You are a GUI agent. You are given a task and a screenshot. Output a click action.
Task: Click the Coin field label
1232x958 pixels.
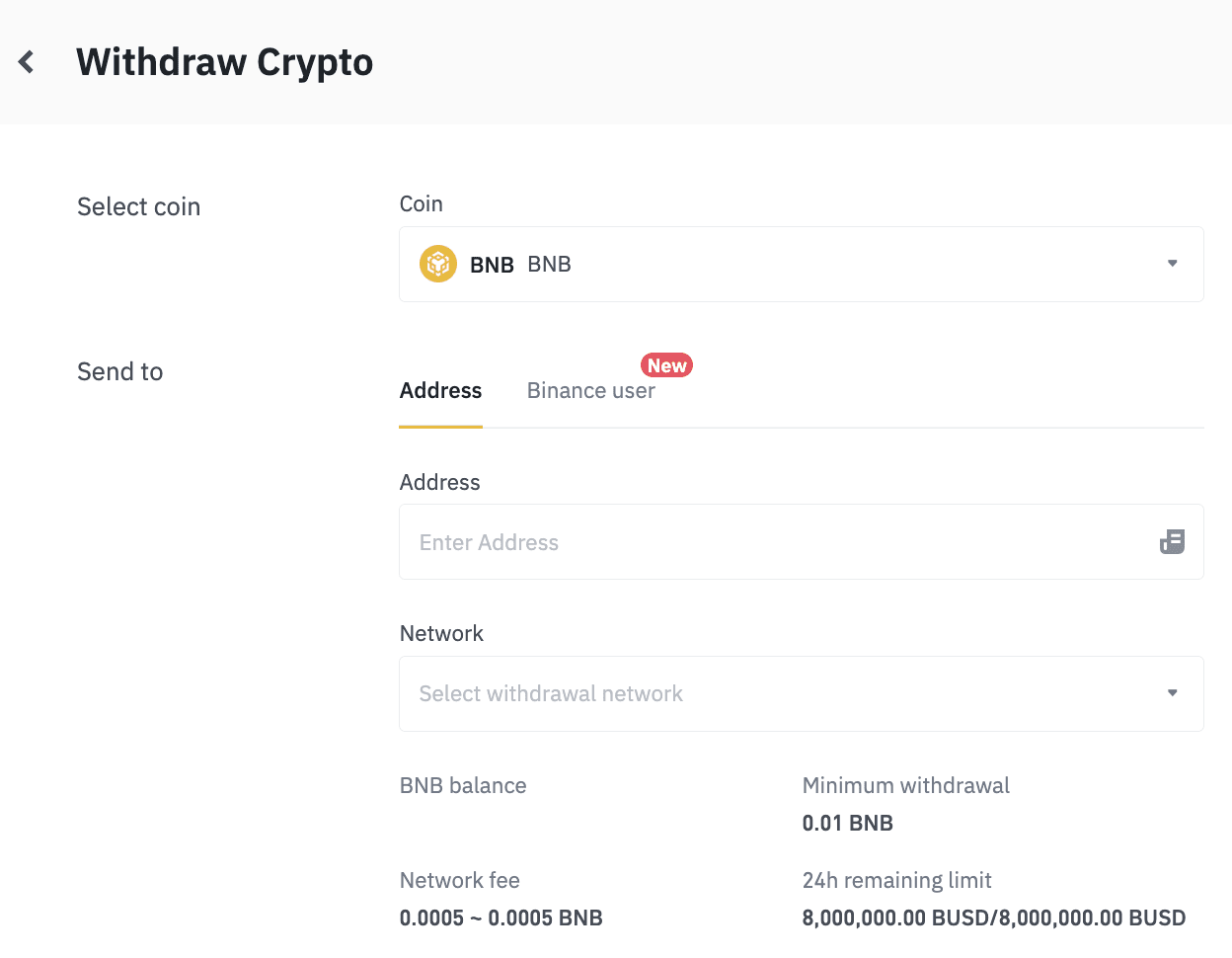[x=422, y=204]
